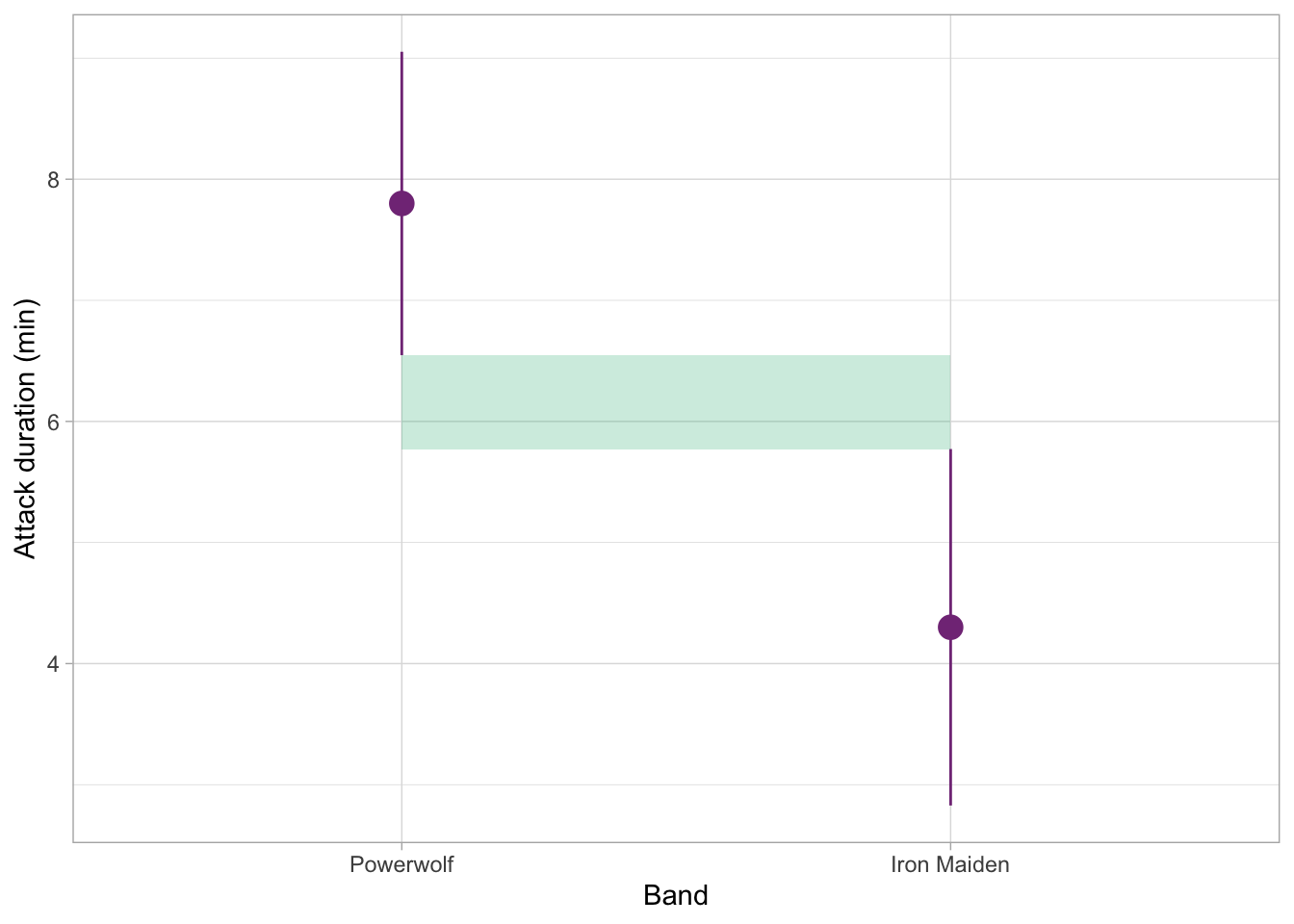Select the Powerwolf x-axis label
Image resolution: width=1294 pixels, height=924 pixels.
click(x=401, y=864)
